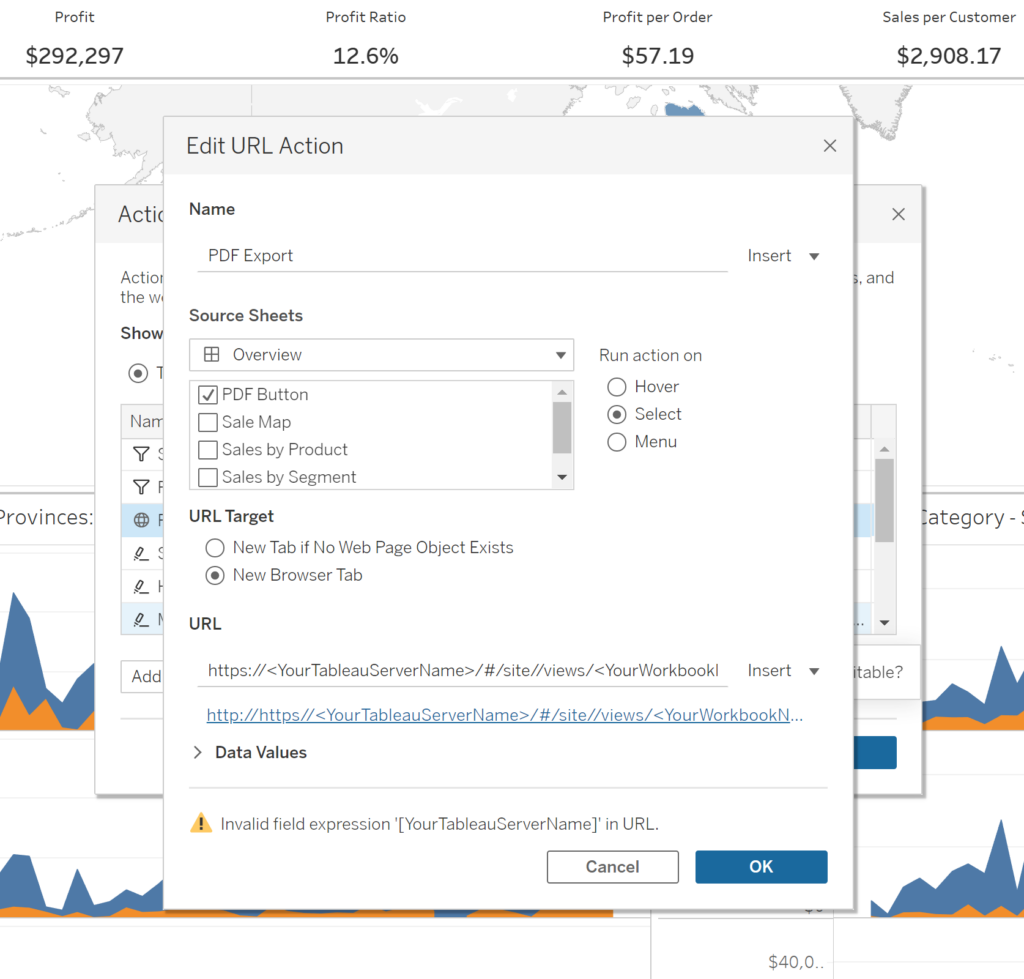This screenshot has width=1024, height=979.
Task: Click the warning triangle beside the invalid field message
Action: [199, 822]
